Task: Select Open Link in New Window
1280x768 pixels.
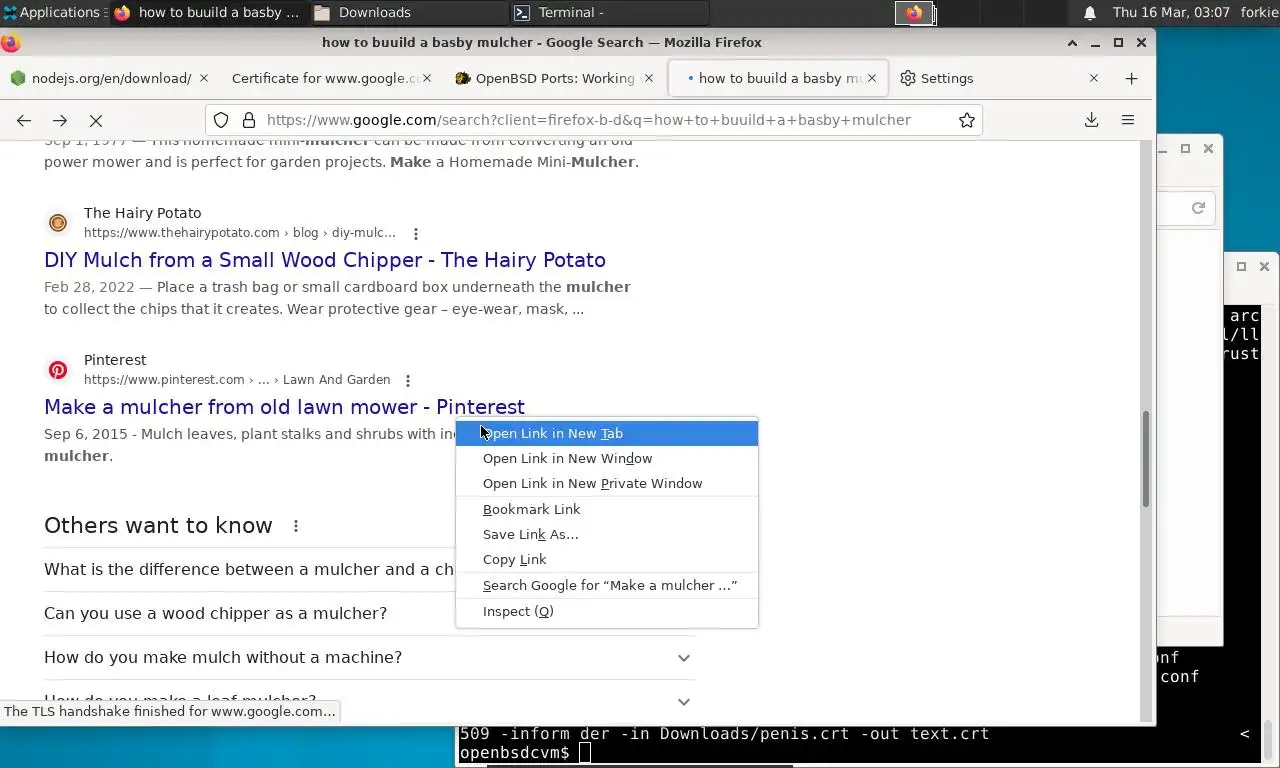Action: (x=607, y=458)
